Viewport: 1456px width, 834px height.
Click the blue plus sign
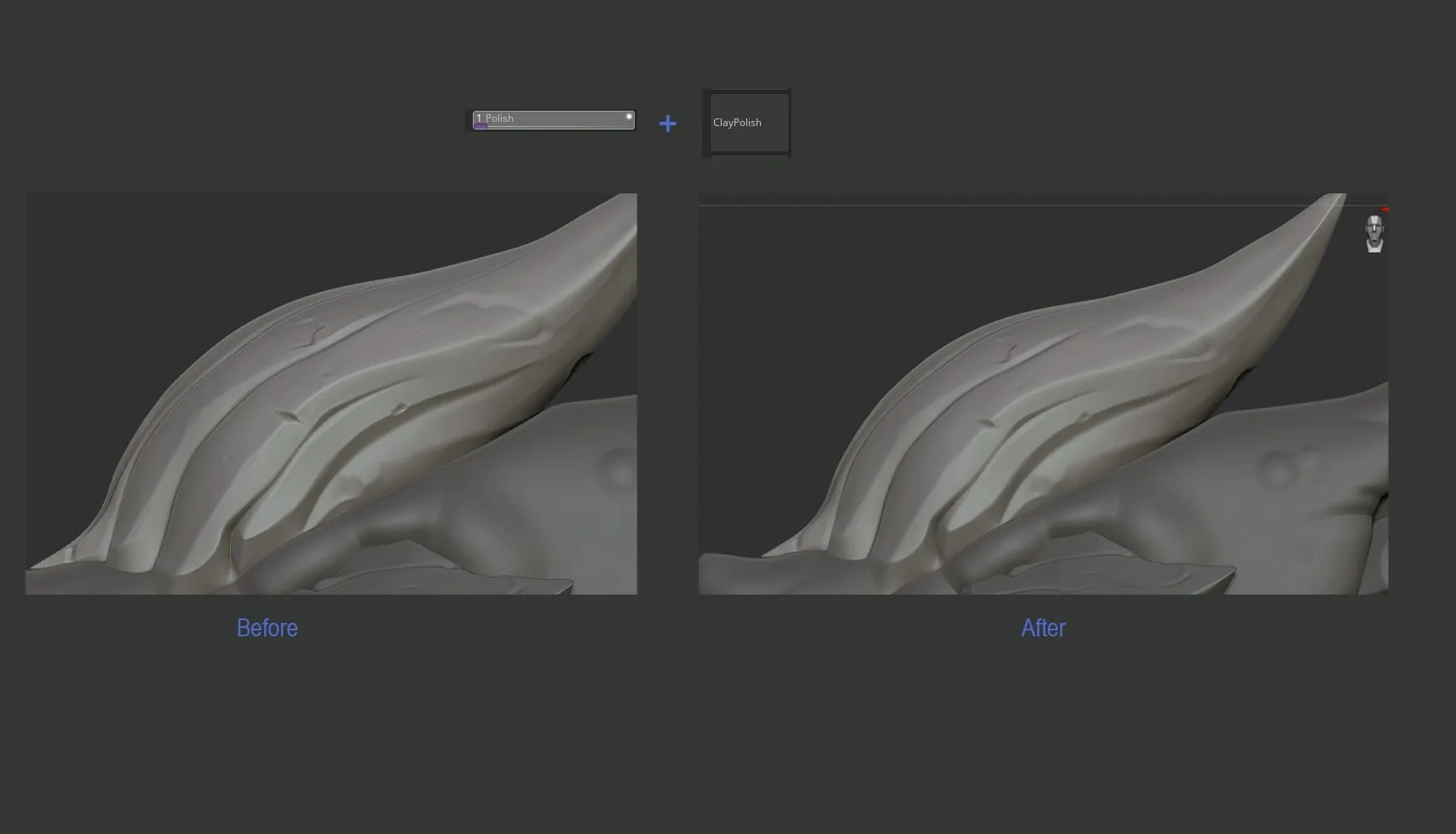click(668, 124)
